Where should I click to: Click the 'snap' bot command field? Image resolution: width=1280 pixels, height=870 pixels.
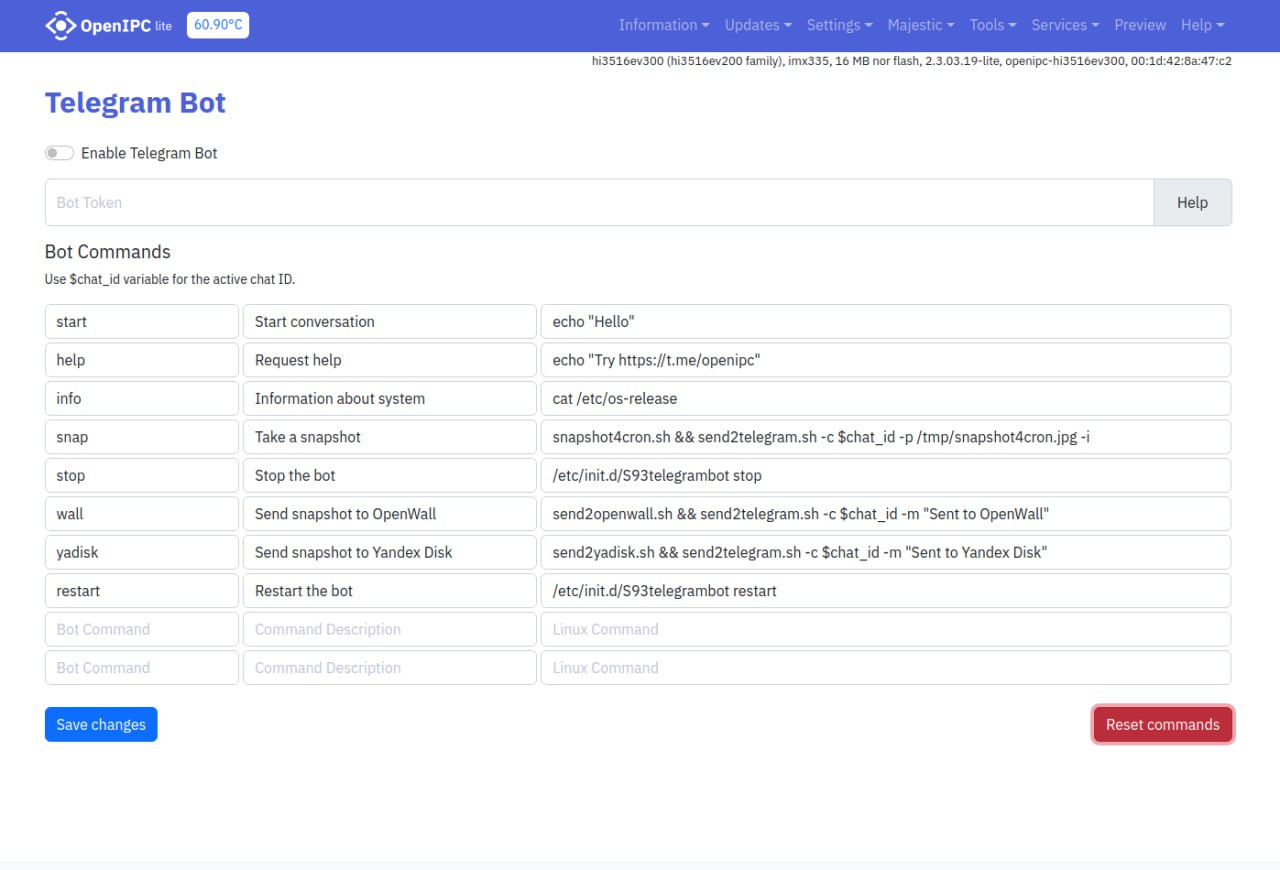(142, 437)
